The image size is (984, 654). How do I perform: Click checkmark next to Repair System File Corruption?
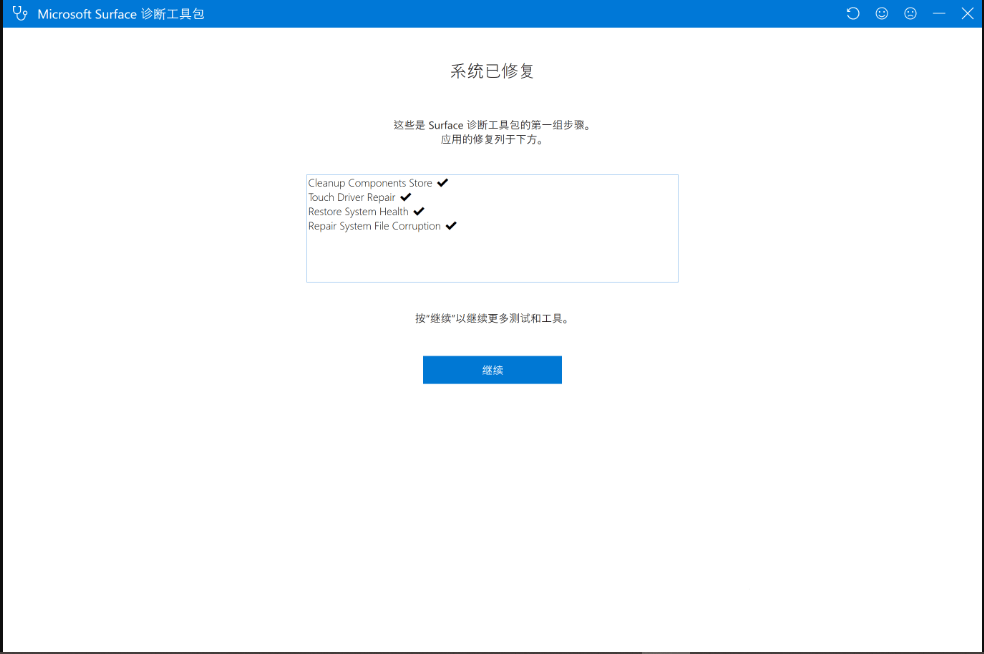(x=451, y=226)
